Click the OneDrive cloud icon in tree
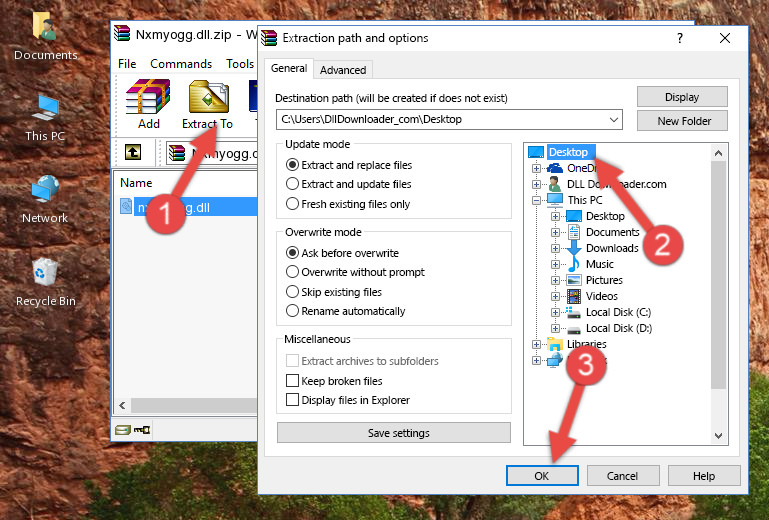769x520 pixels. tap(555, 168)
